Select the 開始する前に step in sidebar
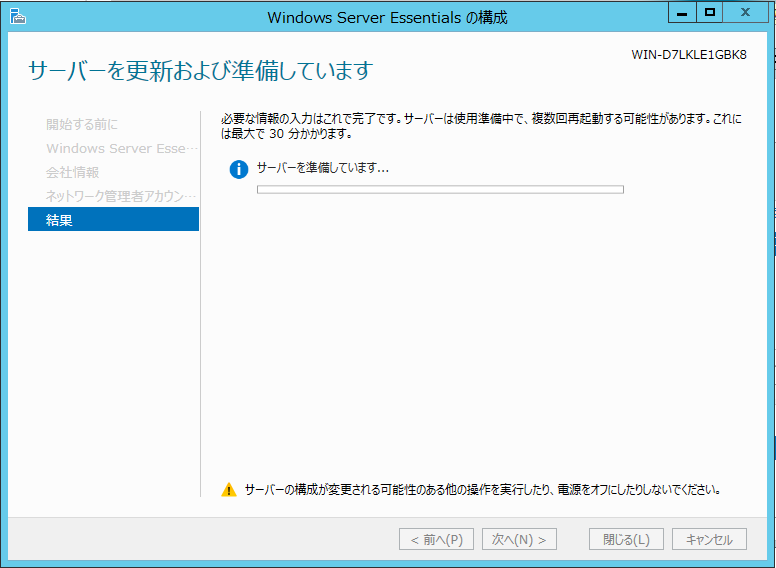Viewport: 776px width, 568px height. pos(82,124)
